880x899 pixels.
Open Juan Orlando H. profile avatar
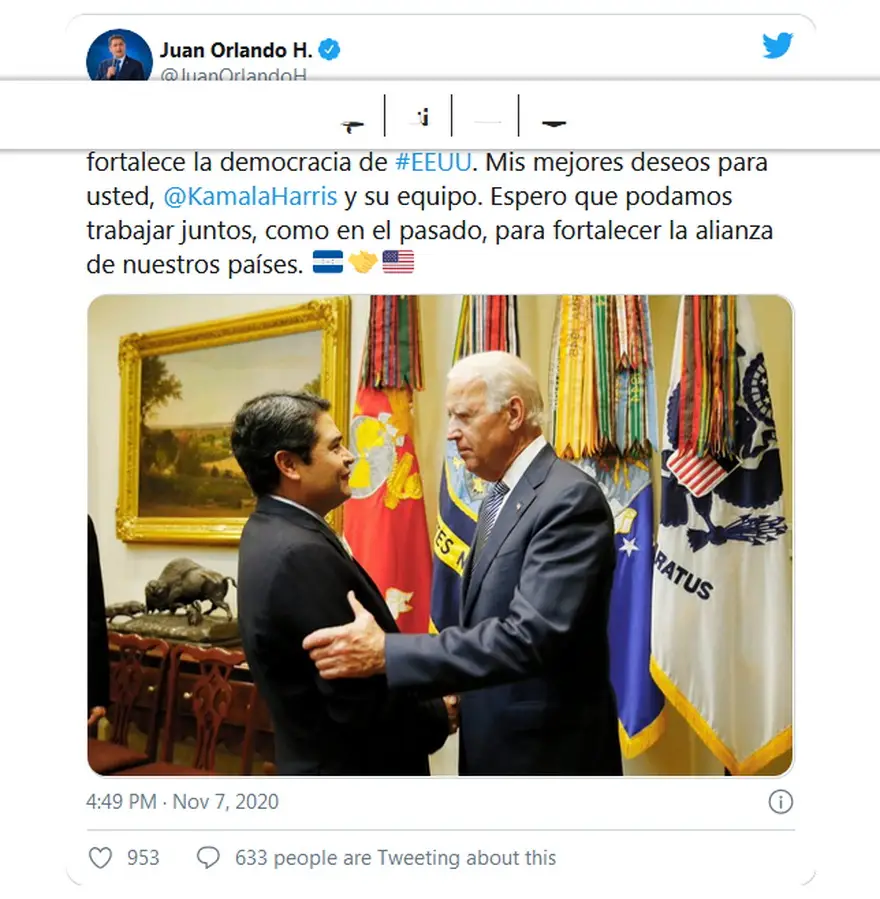pos(119,55)
